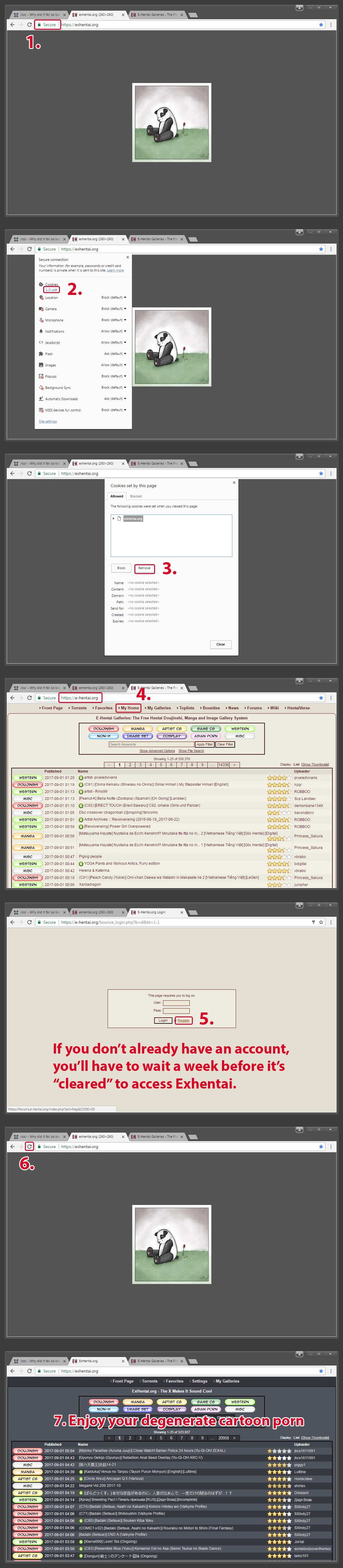Toggle the Non-H category on E-Hentai Galleries page
The width and height of the screenshot is (343, 1568).
(x=104, y=736)
